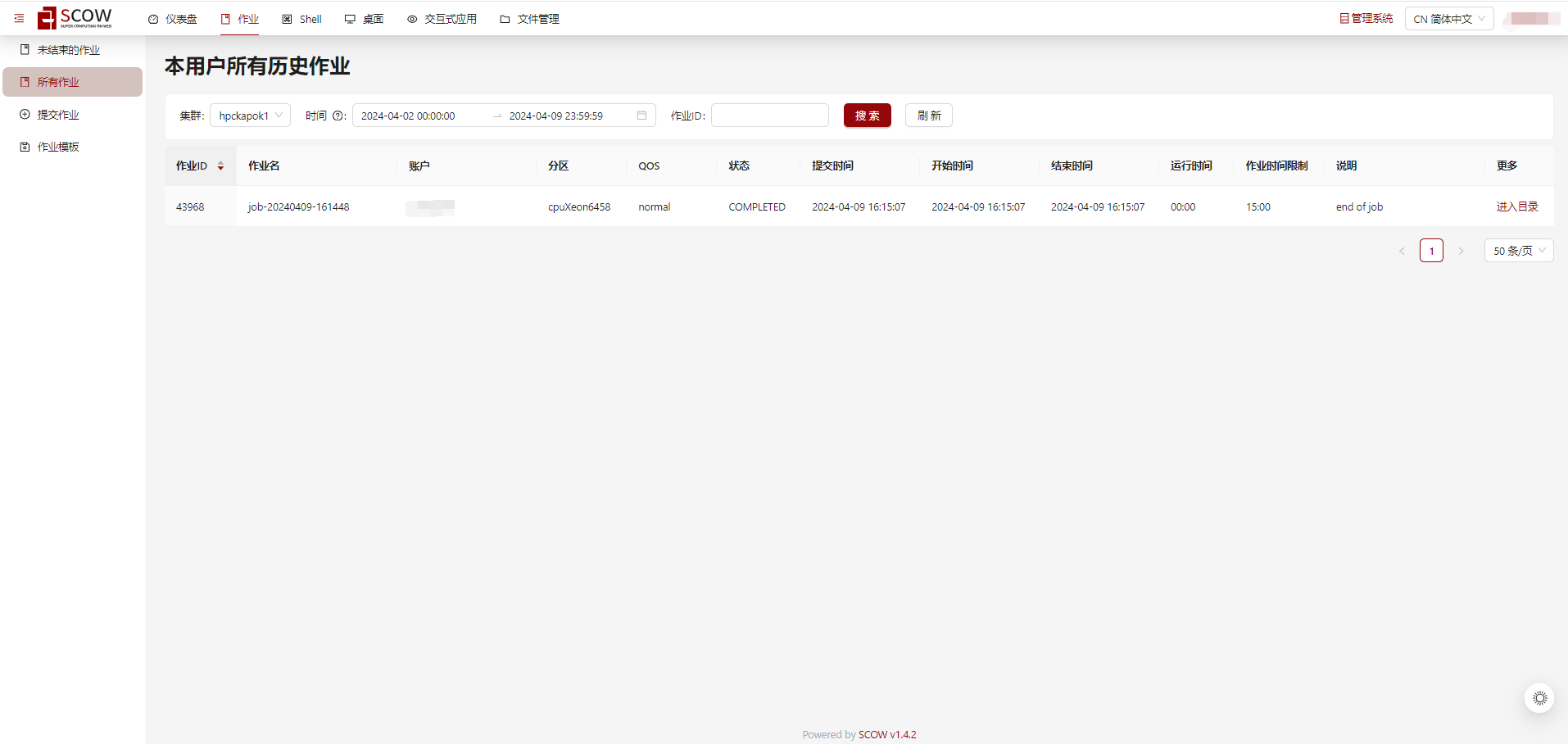Viewport: 1568px width, 744px height.
Task: Select page 1 in pagination
Action: (x=1431, y=251)
